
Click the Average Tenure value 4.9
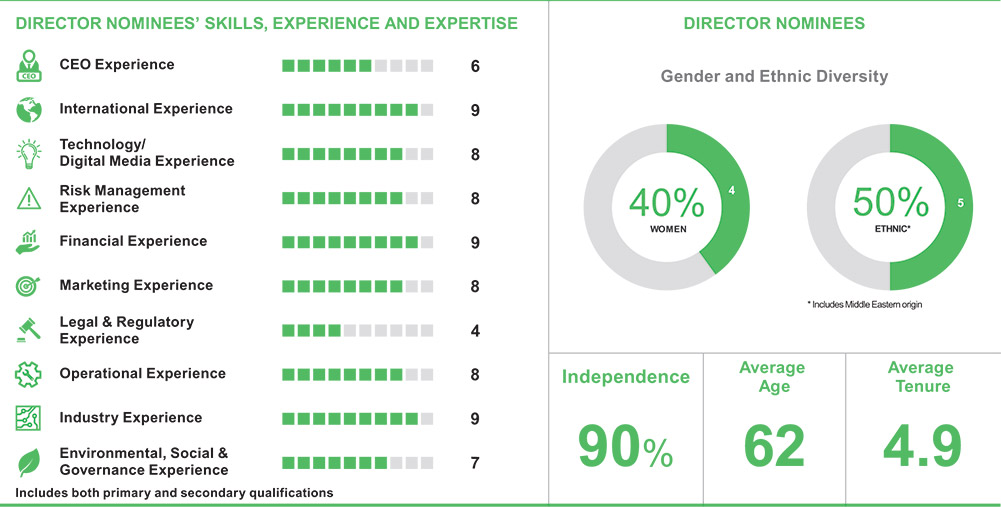(921, 446)
